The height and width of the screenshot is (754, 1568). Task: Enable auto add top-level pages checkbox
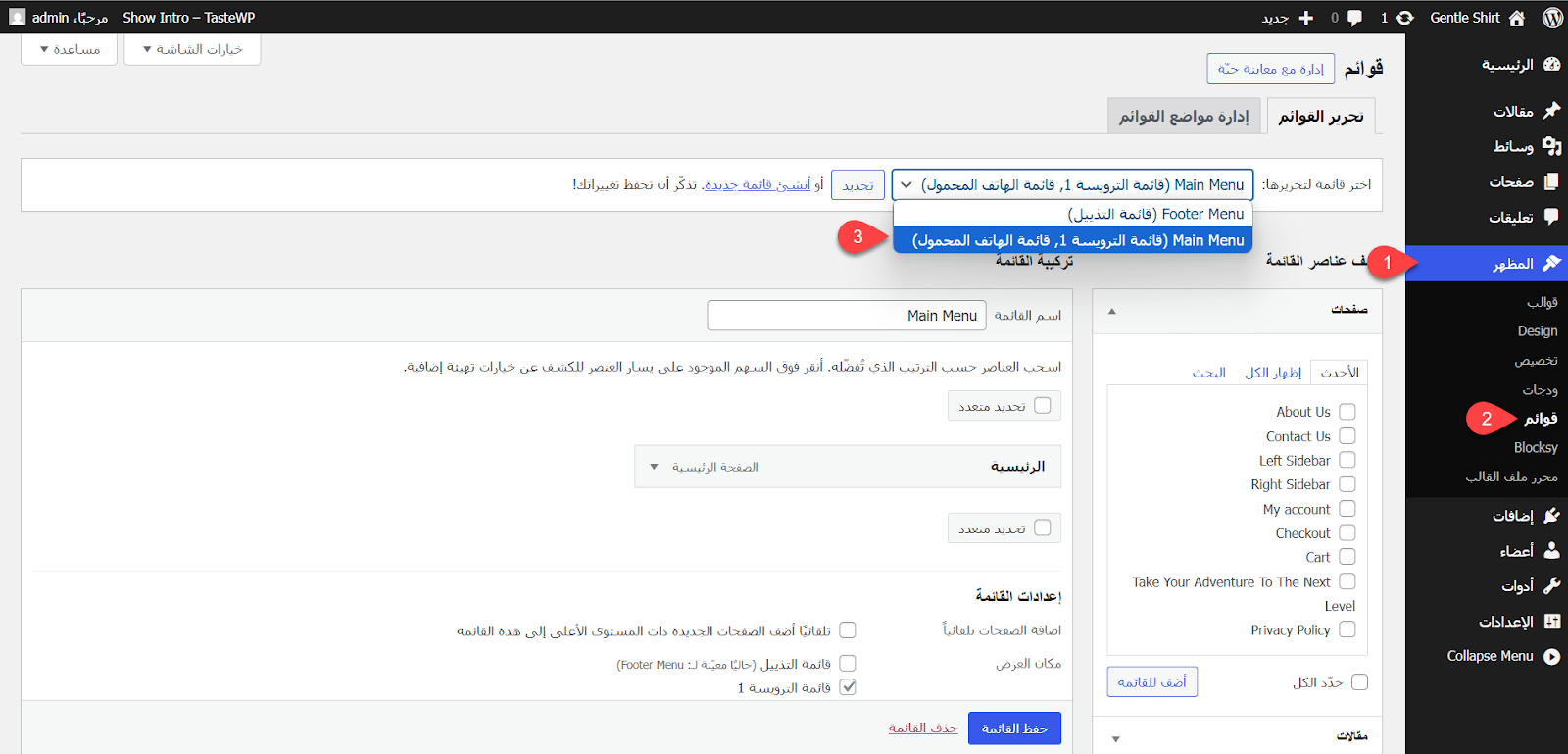(848, 629)
